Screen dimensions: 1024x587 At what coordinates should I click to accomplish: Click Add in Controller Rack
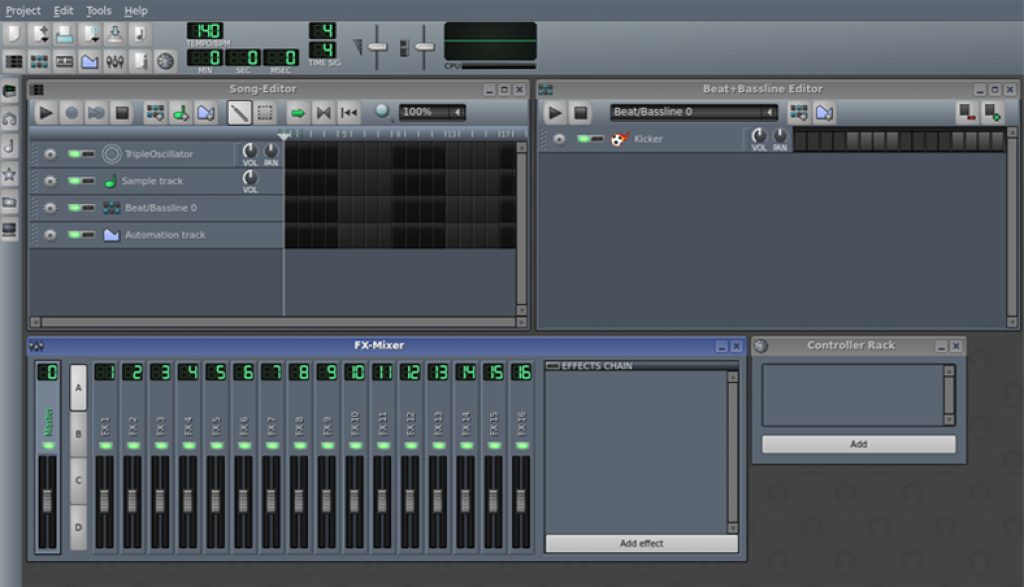[x=859, y=444]
